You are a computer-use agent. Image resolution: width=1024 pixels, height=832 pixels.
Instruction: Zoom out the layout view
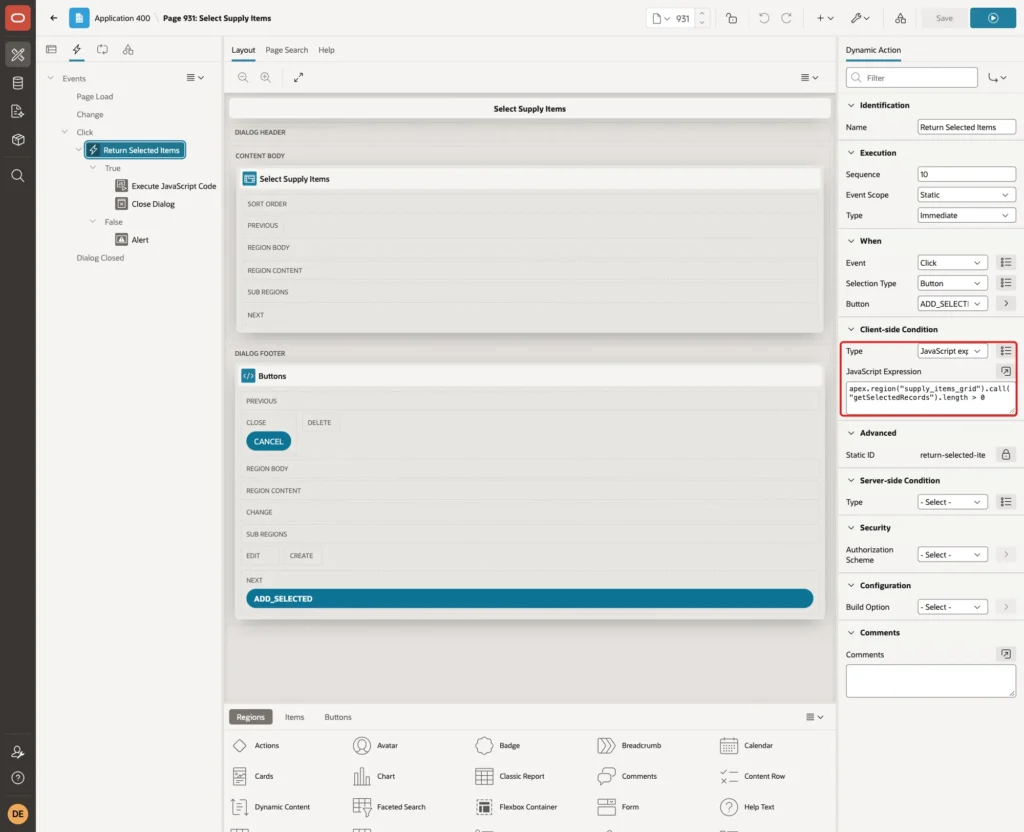[x=243, y=77]
